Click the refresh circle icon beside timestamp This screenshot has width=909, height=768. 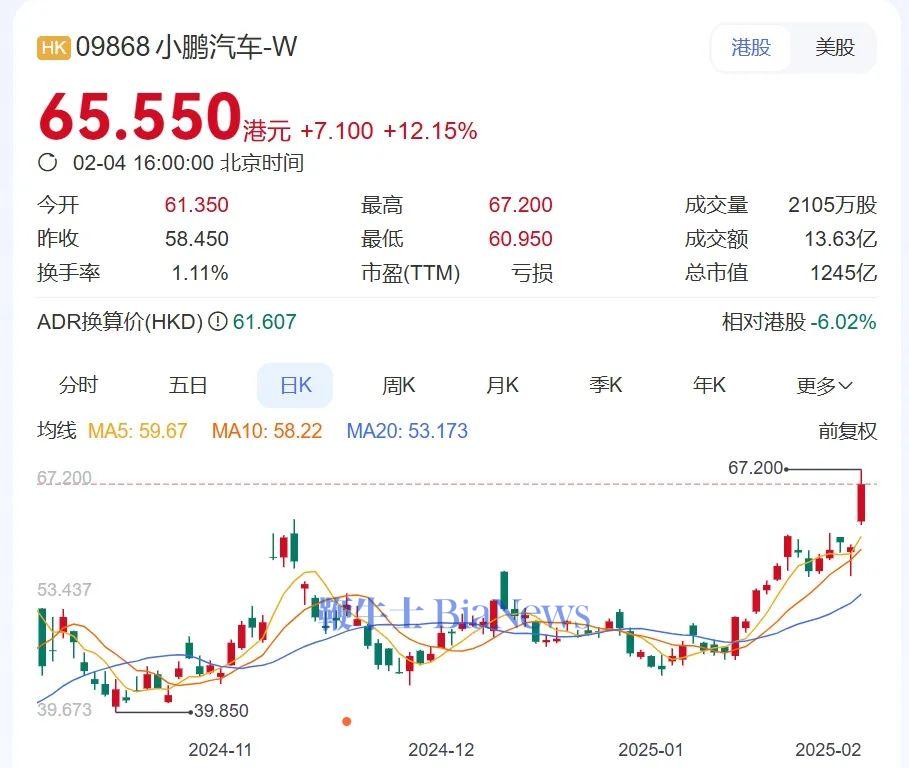point(48,162)
